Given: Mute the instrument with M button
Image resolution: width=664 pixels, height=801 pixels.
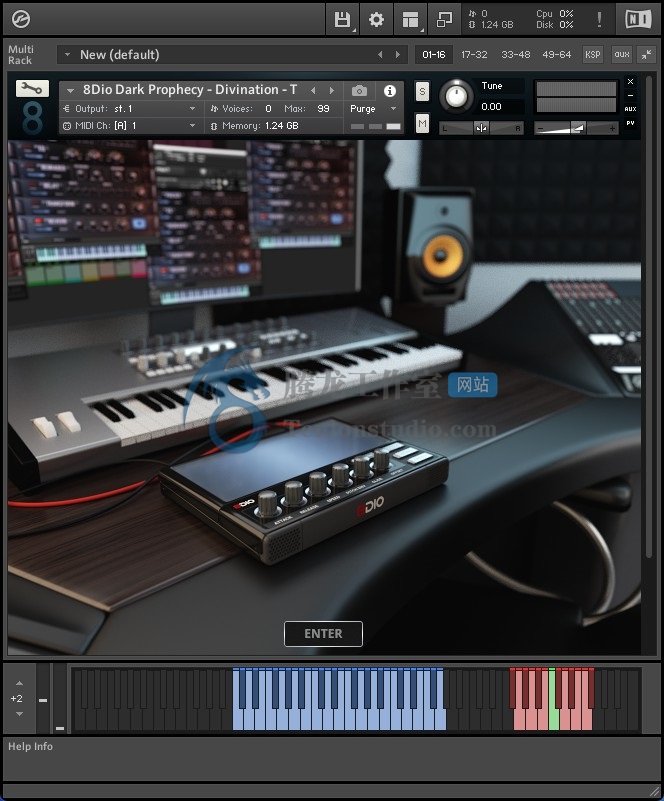Looking at the screenshot, I should click(422, 123).
